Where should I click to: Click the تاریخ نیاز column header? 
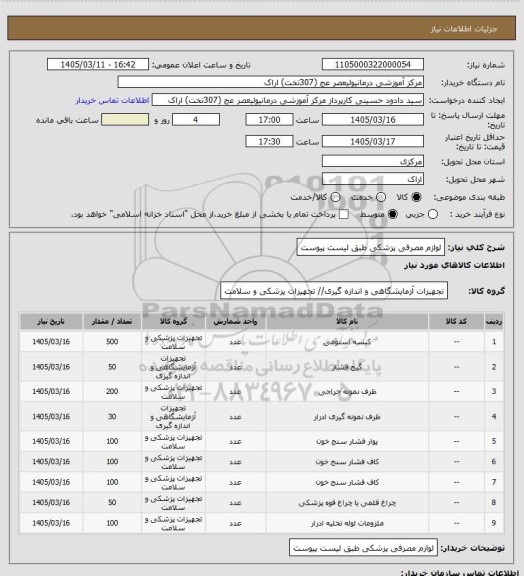51,321
